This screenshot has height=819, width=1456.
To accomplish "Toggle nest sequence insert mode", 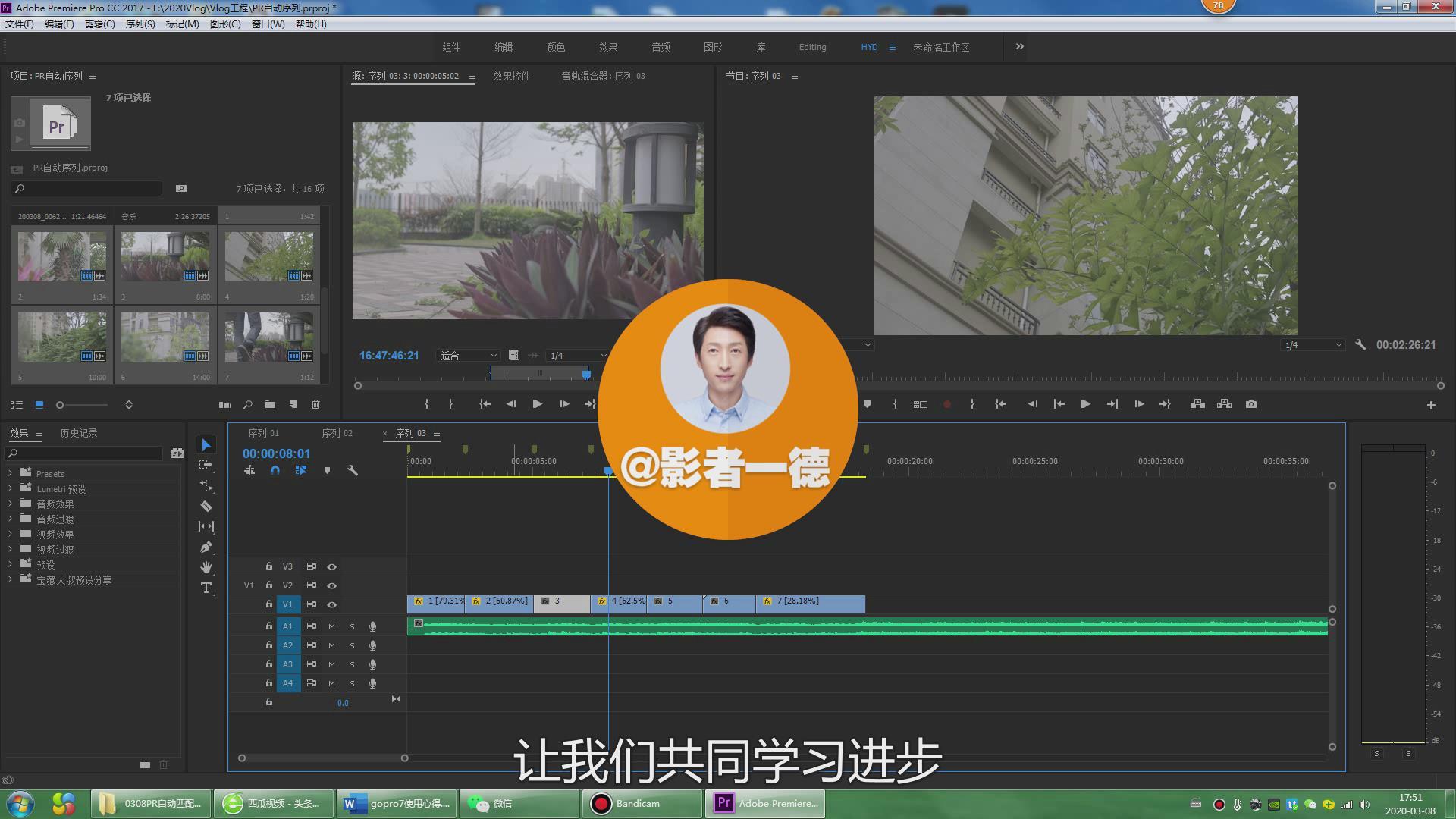I will coord(249,470).
